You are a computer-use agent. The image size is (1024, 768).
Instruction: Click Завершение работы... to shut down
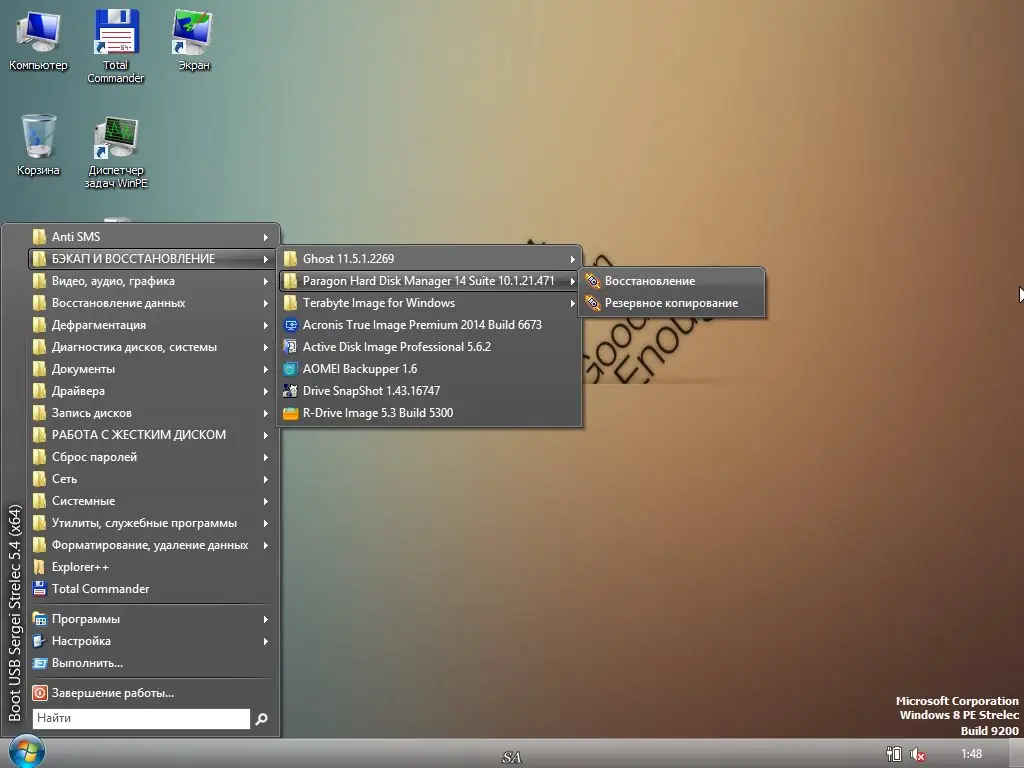[x=152, y=693]
